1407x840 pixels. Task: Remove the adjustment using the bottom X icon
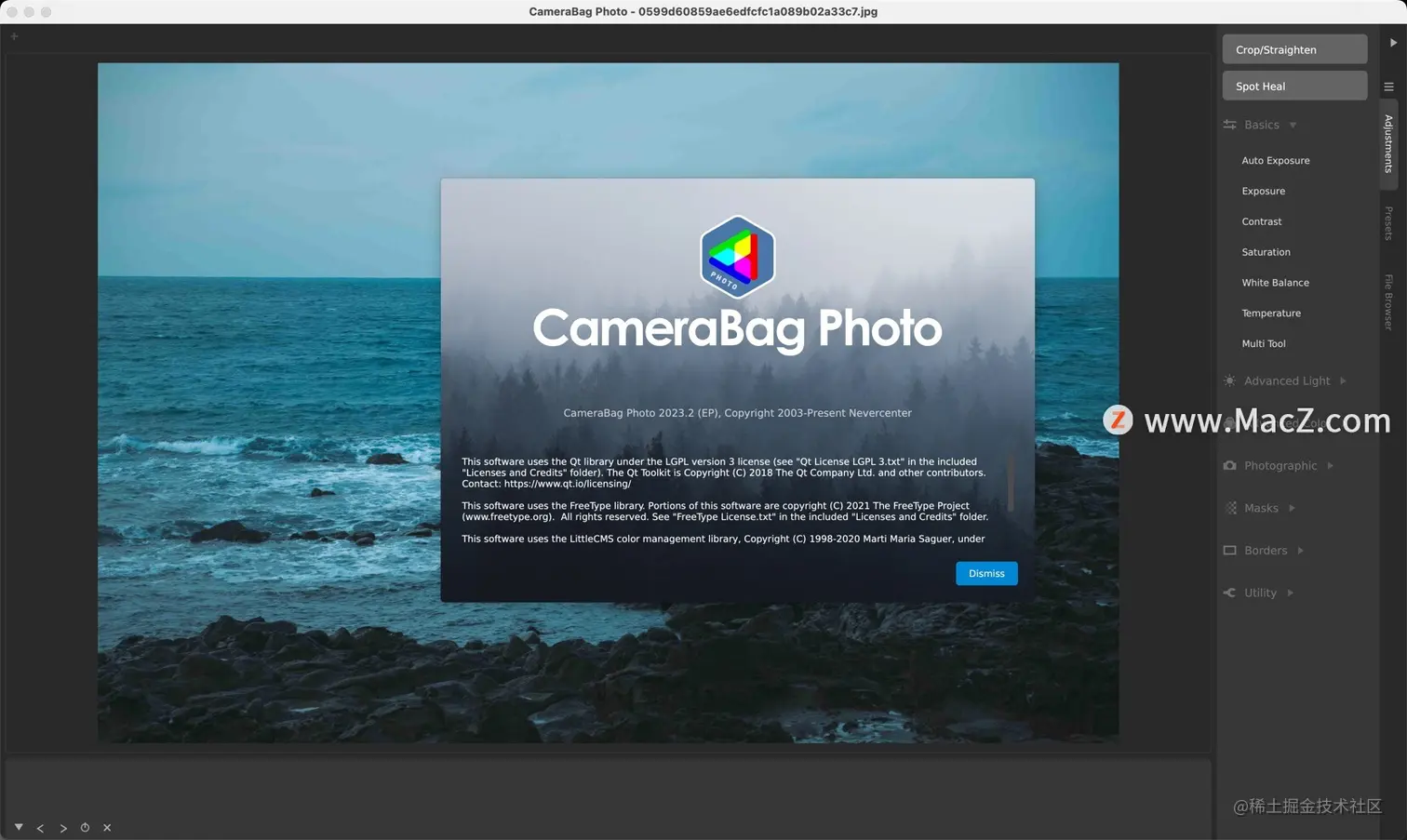[x=107, y=828]
